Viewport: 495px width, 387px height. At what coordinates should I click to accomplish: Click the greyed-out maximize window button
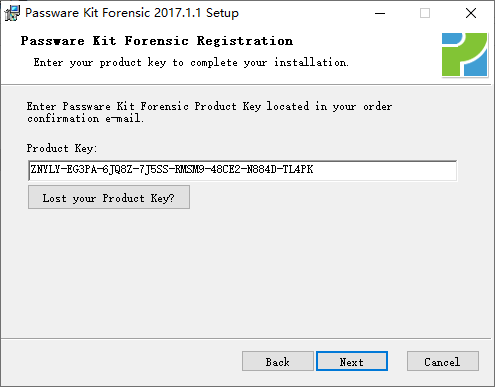tap(425, 13)
